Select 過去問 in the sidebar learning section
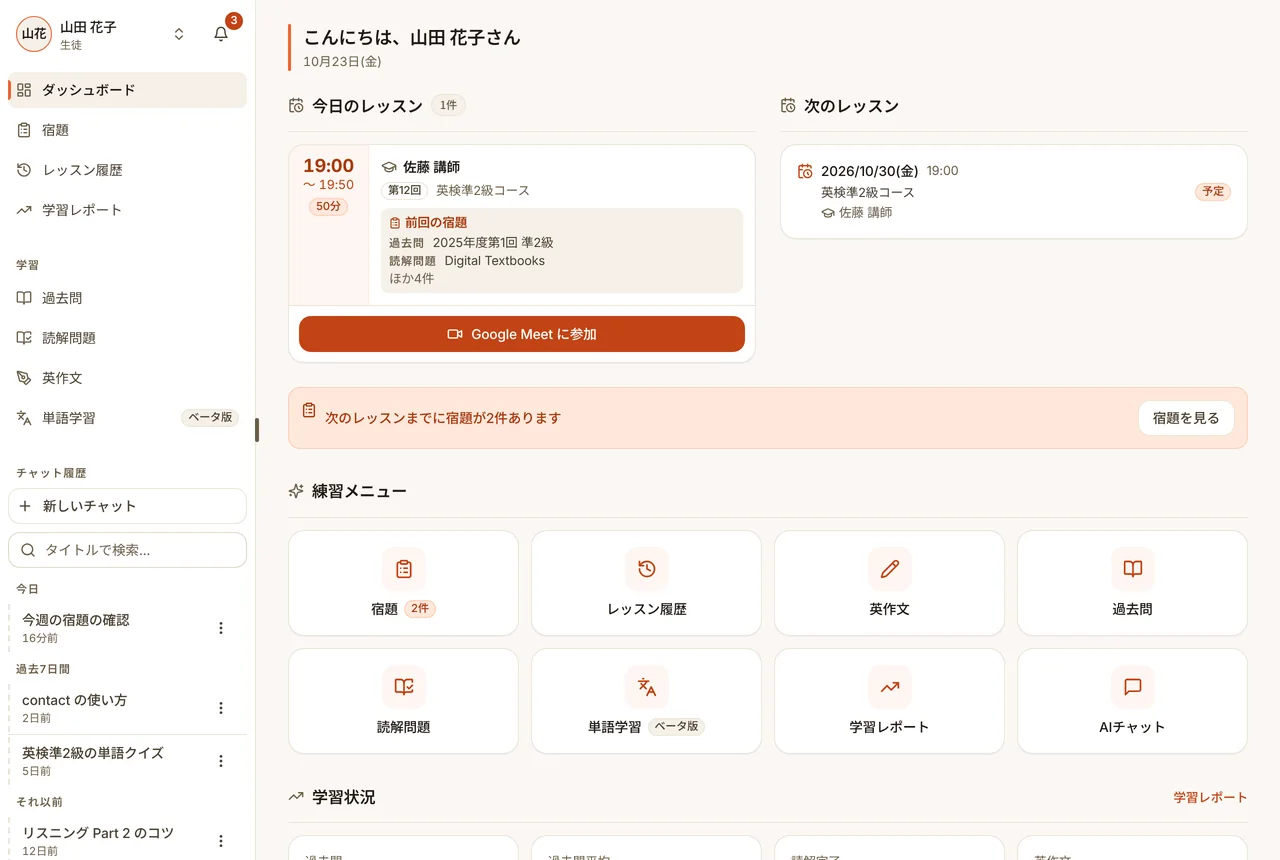Image resolution: width=1280 pixels, height=860 pixels. 127,298
